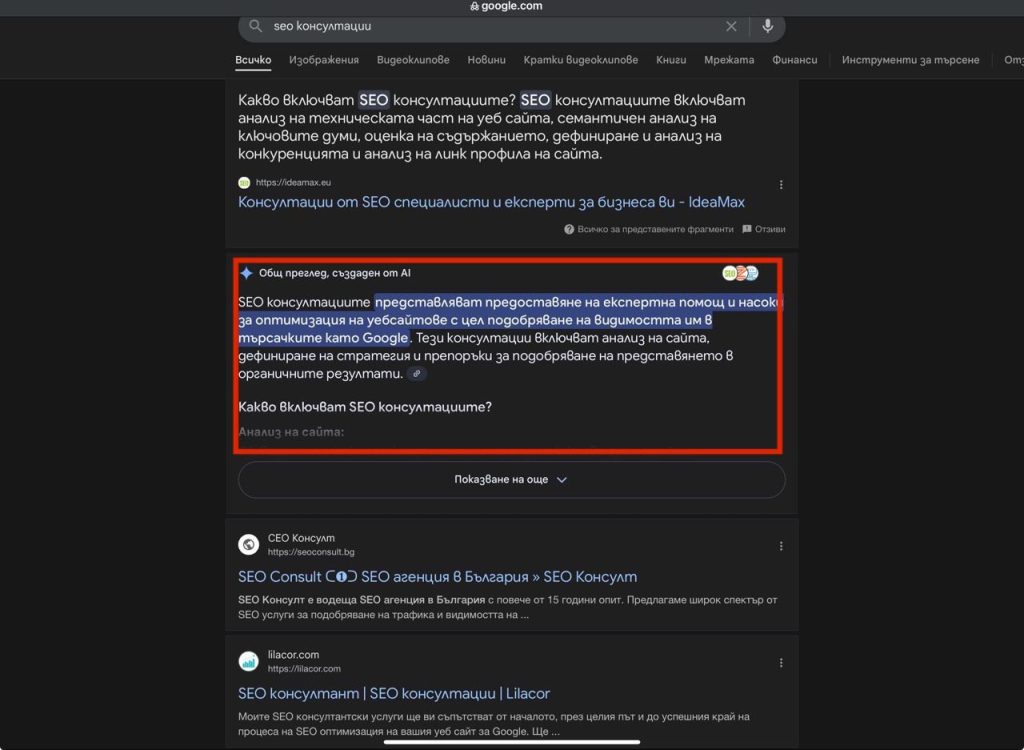1024x750 pixels.
Task: Click https://lilacor.com URL text
Action: click(304, 669)
